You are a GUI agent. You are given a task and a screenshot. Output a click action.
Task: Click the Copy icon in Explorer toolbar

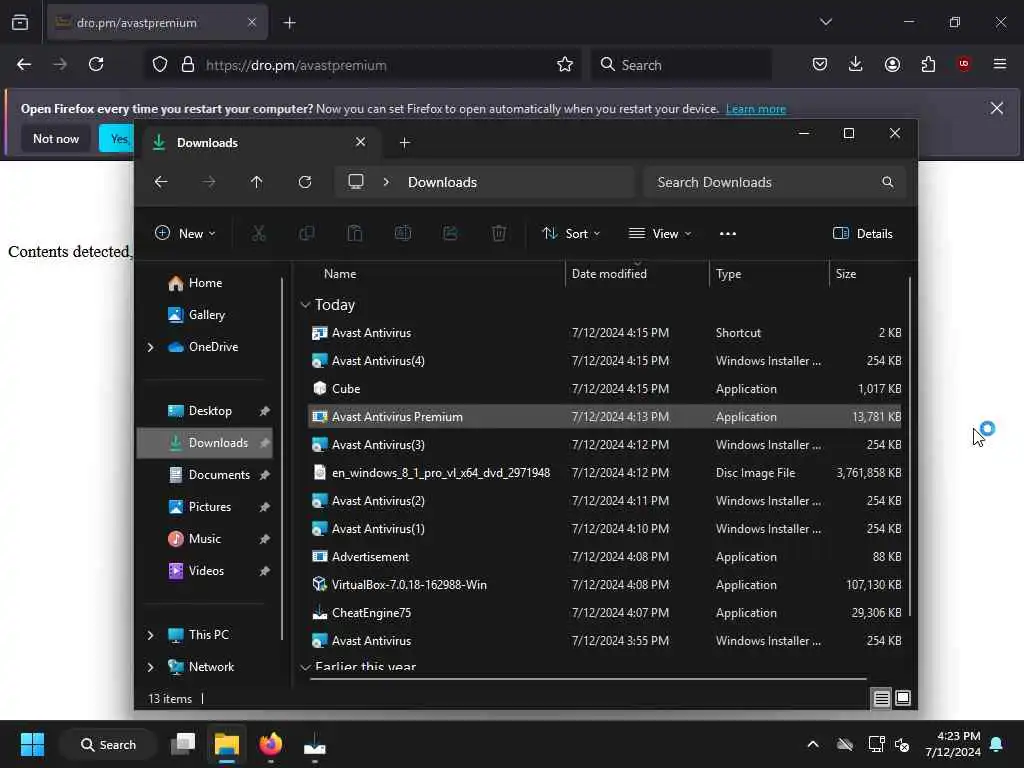(x=306, y=233)
